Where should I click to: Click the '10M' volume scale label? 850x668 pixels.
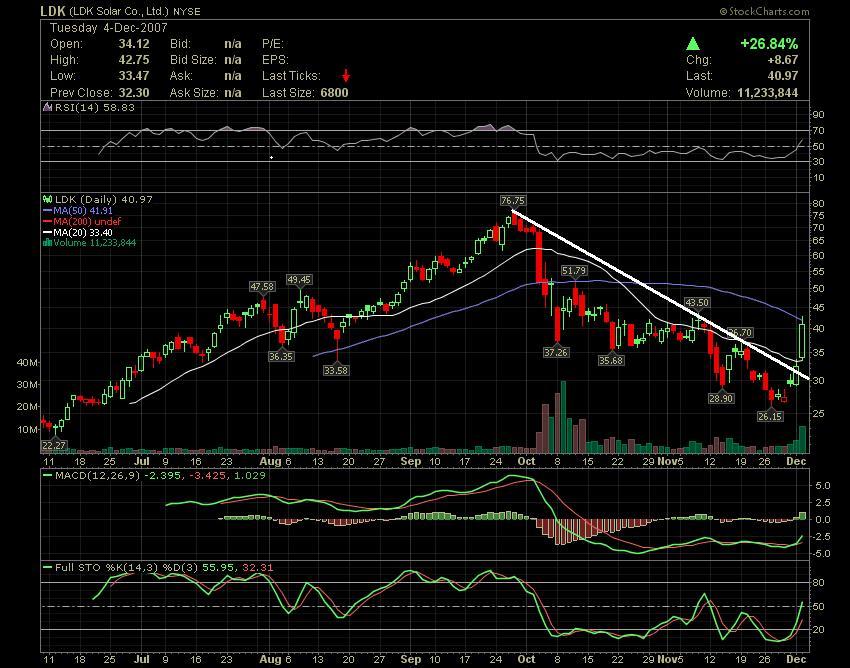point(27,429)
